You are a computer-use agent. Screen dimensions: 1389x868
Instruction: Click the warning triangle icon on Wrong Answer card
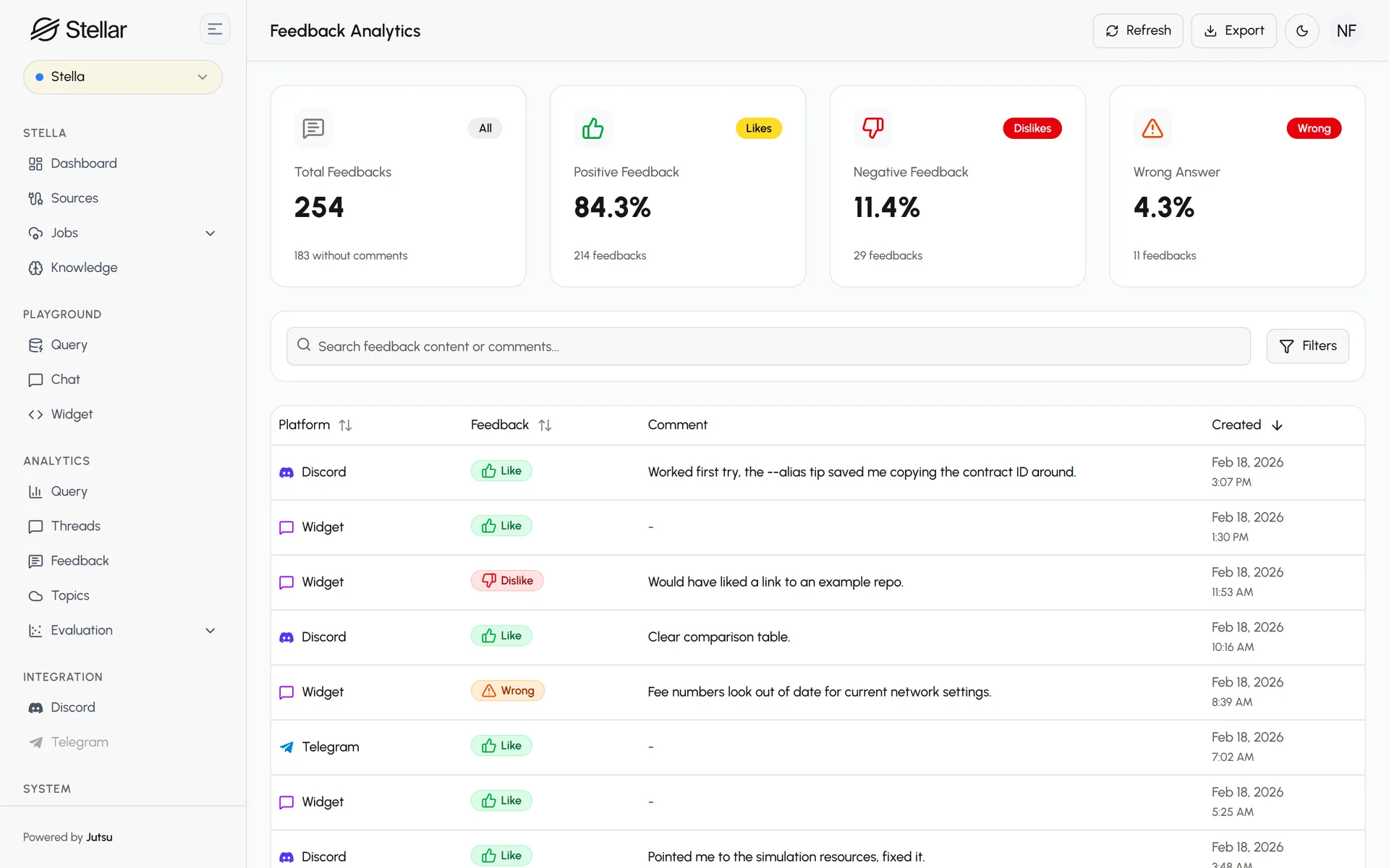1152,128
